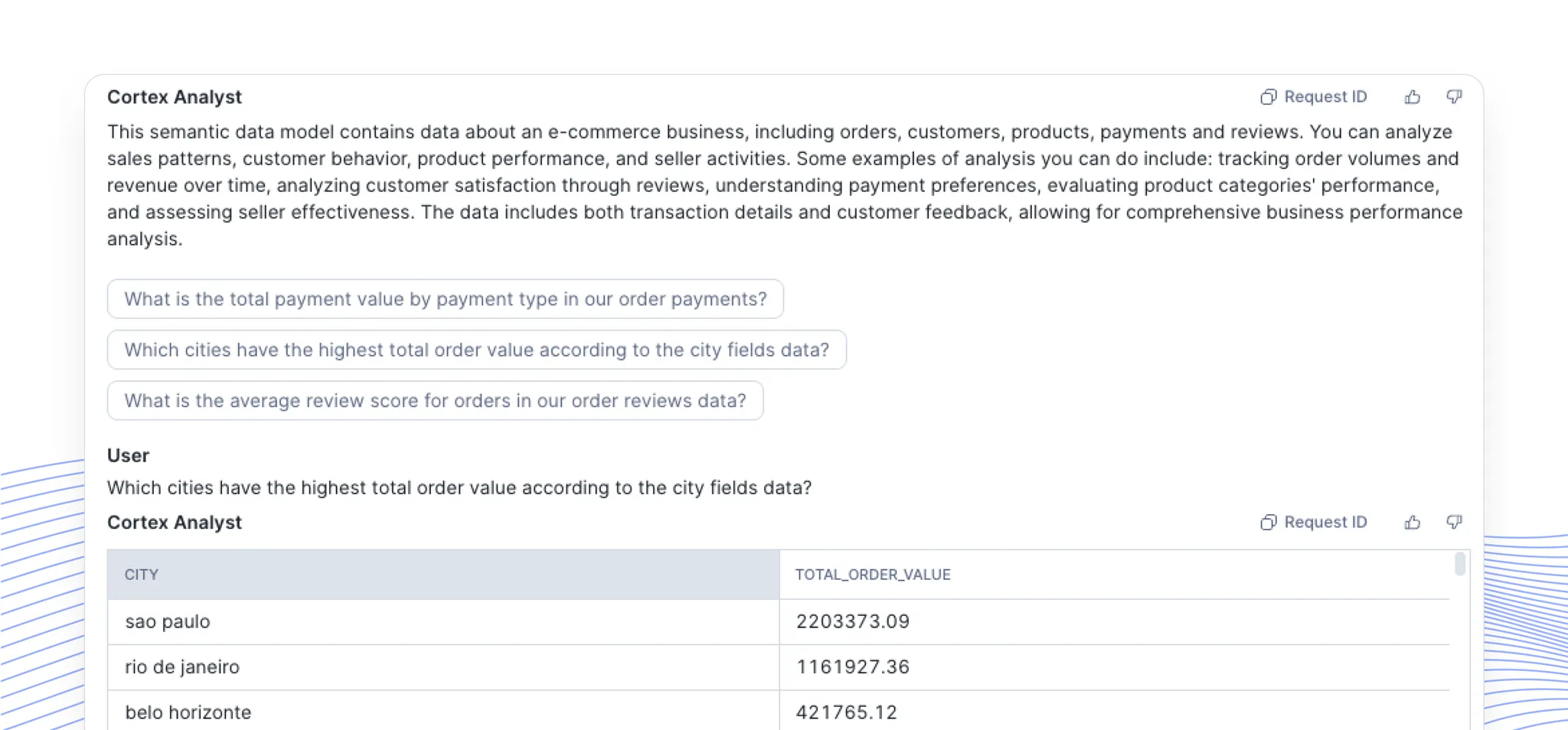This screenshot has width=1568, height=730.
Task: Click the TOTAL_ORDER_VALUE column header
Action: pyautogui.click(x=873, y=575)
